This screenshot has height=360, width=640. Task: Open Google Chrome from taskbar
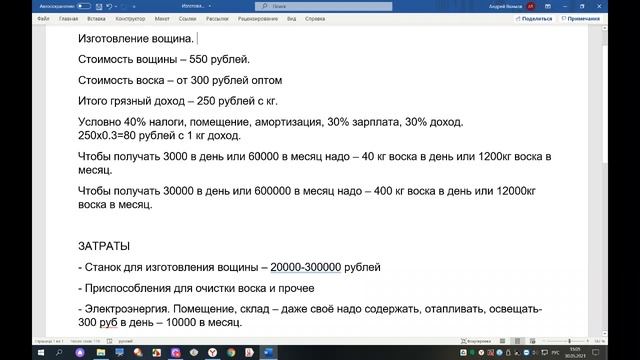click(x=231, y=353)
